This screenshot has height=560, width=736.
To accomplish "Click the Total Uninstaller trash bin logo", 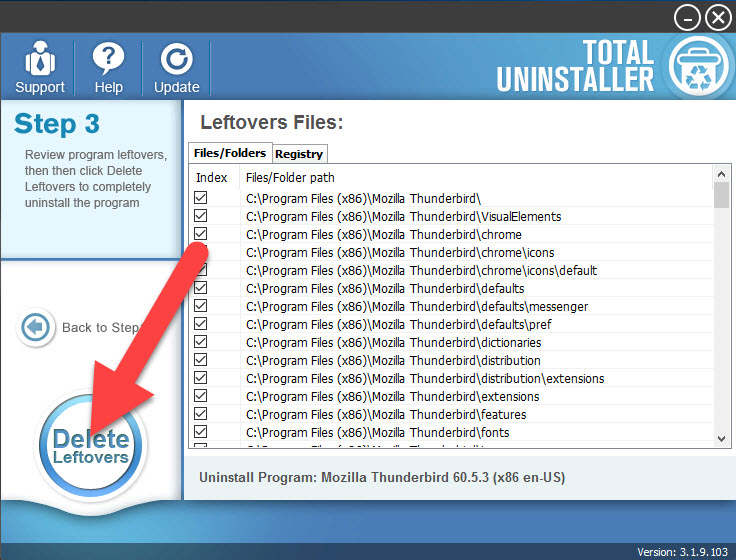I will (698, 67).
